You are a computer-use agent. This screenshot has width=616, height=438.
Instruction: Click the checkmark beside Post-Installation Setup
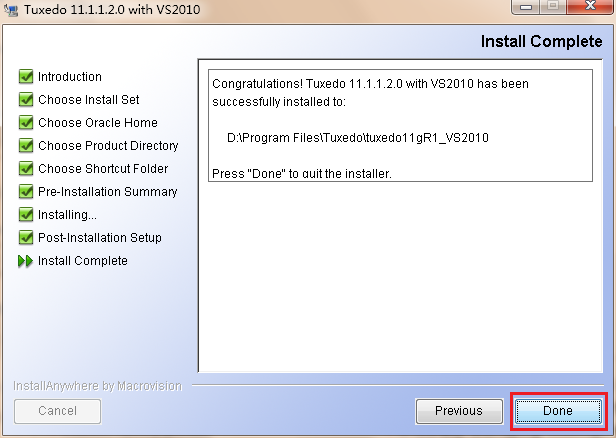[x=26, y=238]
